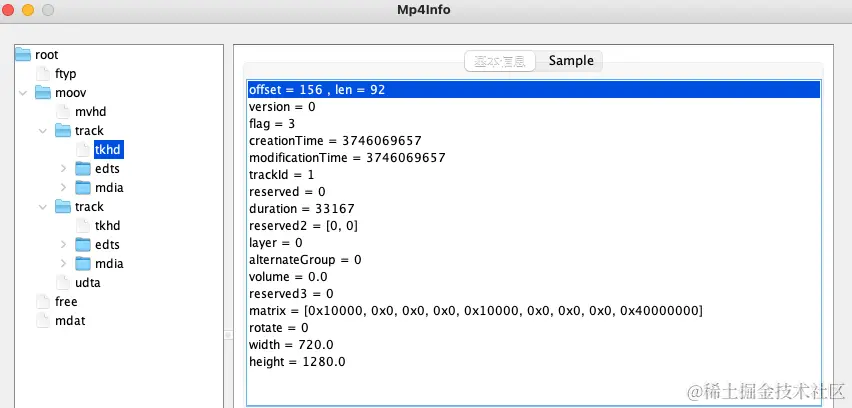
Task: Collapse the second track node's disclosure arrow
Action: pyautogui.click(x=43, y=207)
